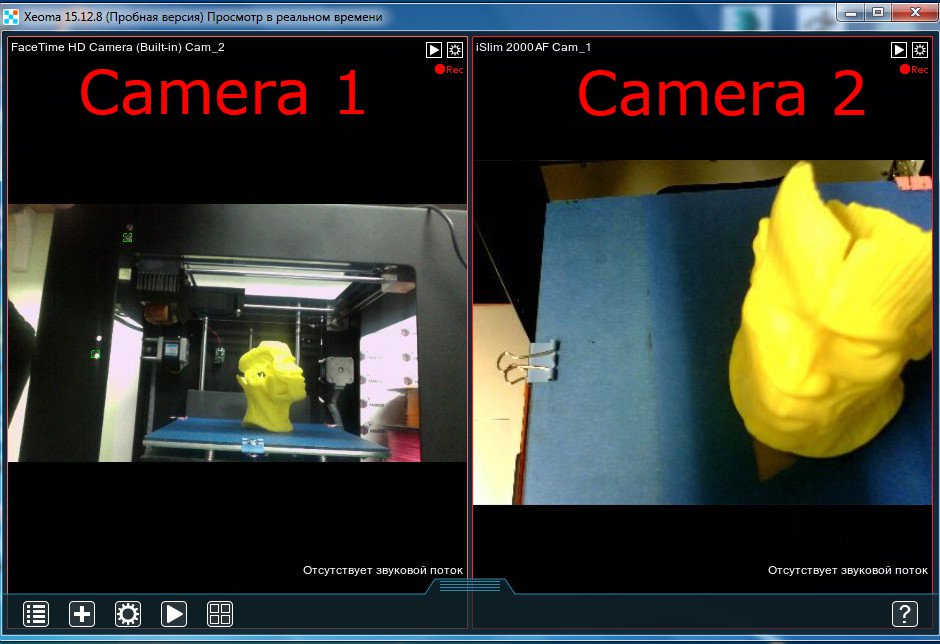
Task: Click no-audio-stream message on Camera 1
Action: click(x=383, y=570)
